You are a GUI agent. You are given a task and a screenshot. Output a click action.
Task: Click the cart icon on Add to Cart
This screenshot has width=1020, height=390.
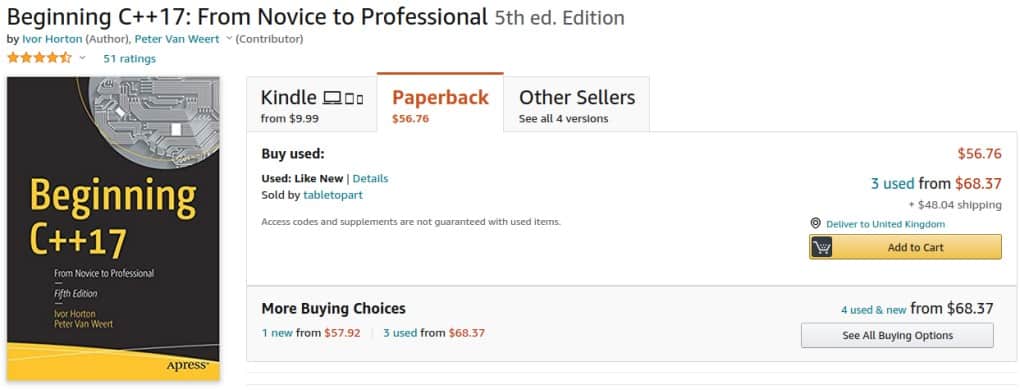(822, 247)
